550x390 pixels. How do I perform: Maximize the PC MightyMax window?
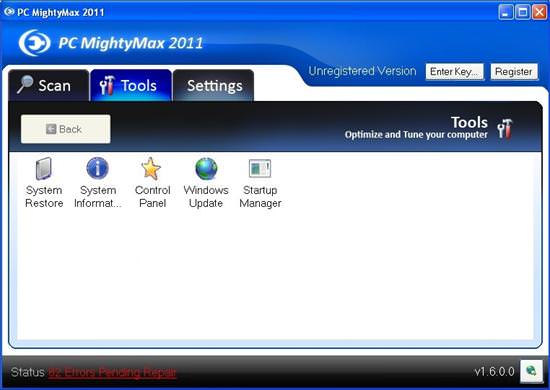tap(522, 12)
